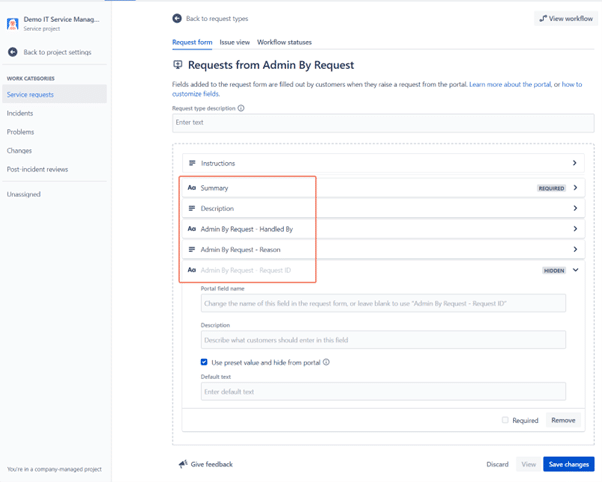Click the Give feedback link

(x=212, y=464)
